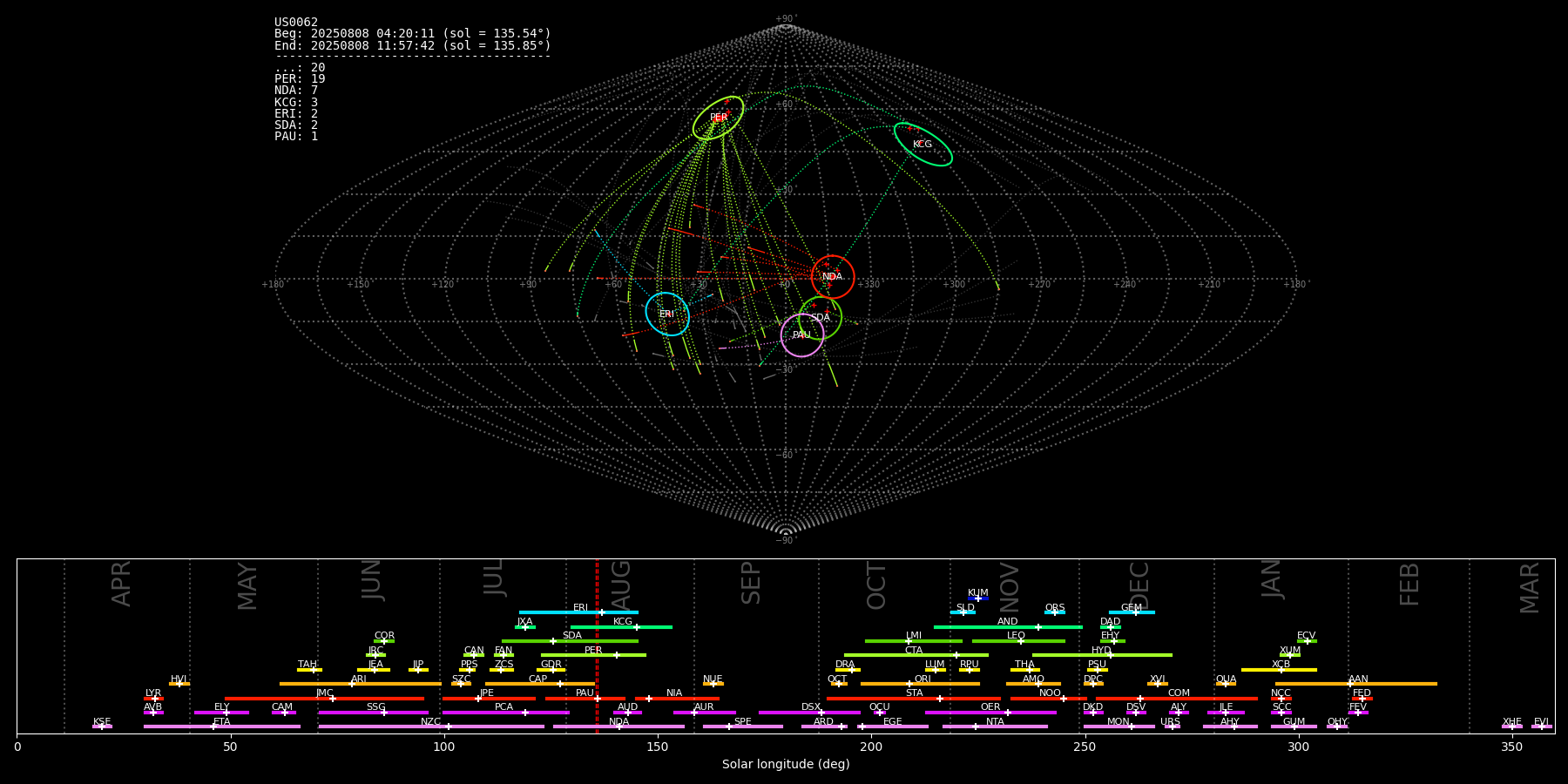Click the AUG month label

[620, 584]
